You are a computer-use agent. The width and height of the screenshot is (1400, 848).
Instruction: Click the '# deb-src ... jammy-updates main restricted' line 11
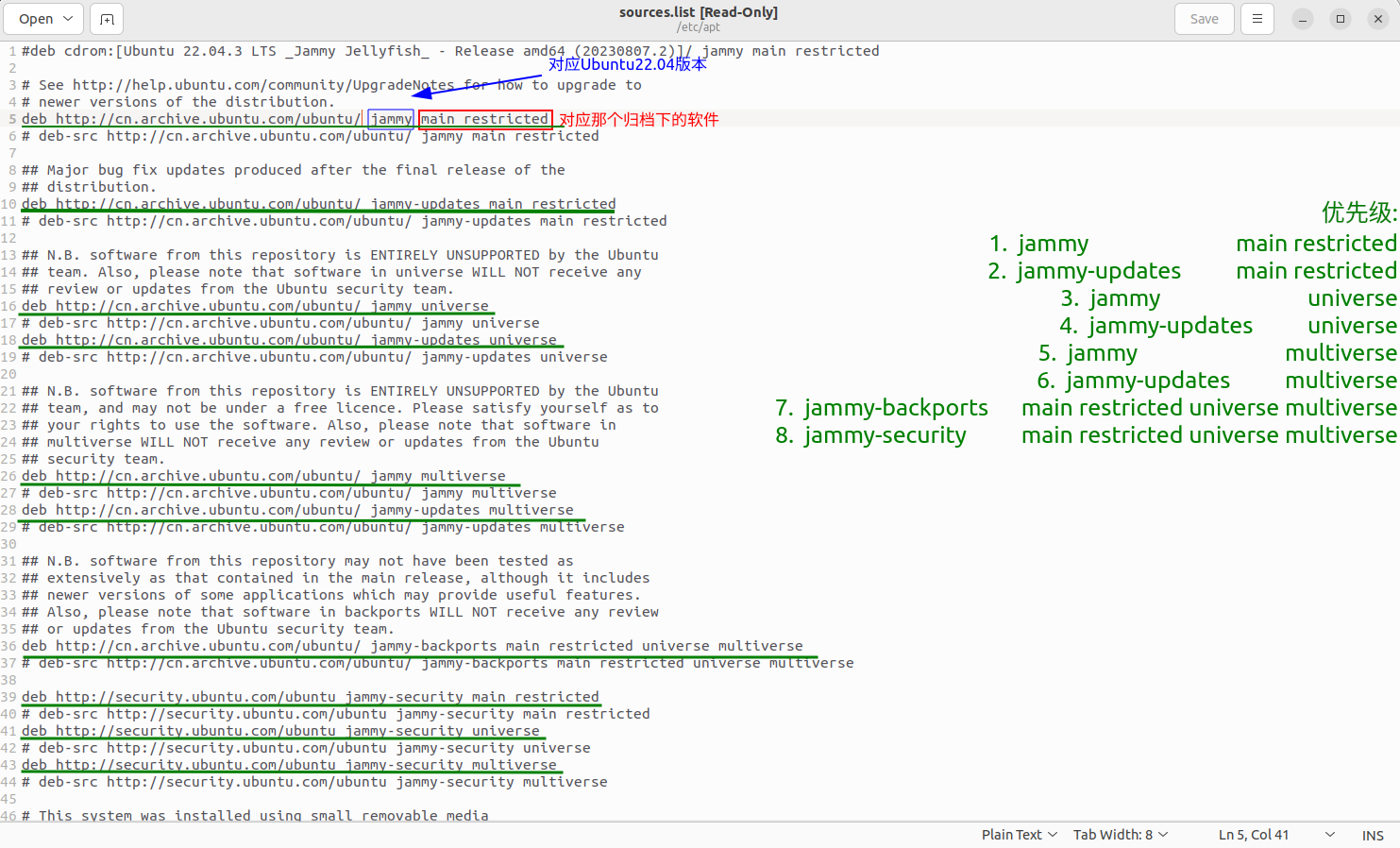(345, 221)
